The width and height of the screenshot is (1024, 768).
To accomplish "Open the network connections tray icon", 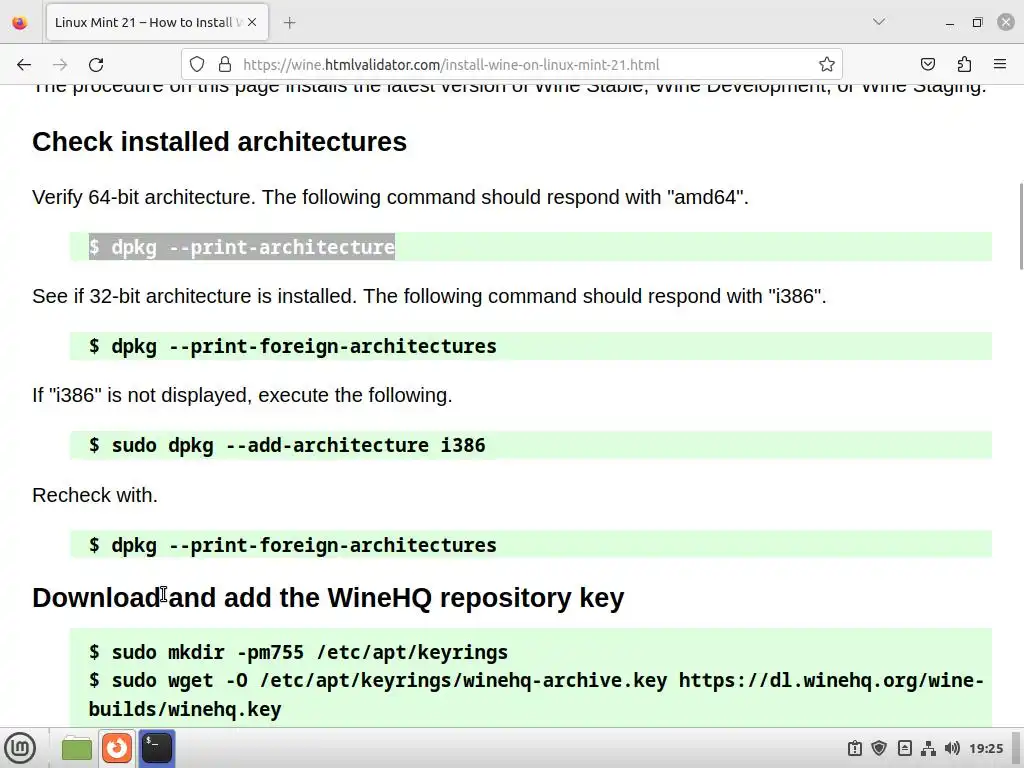I will 928,748.
